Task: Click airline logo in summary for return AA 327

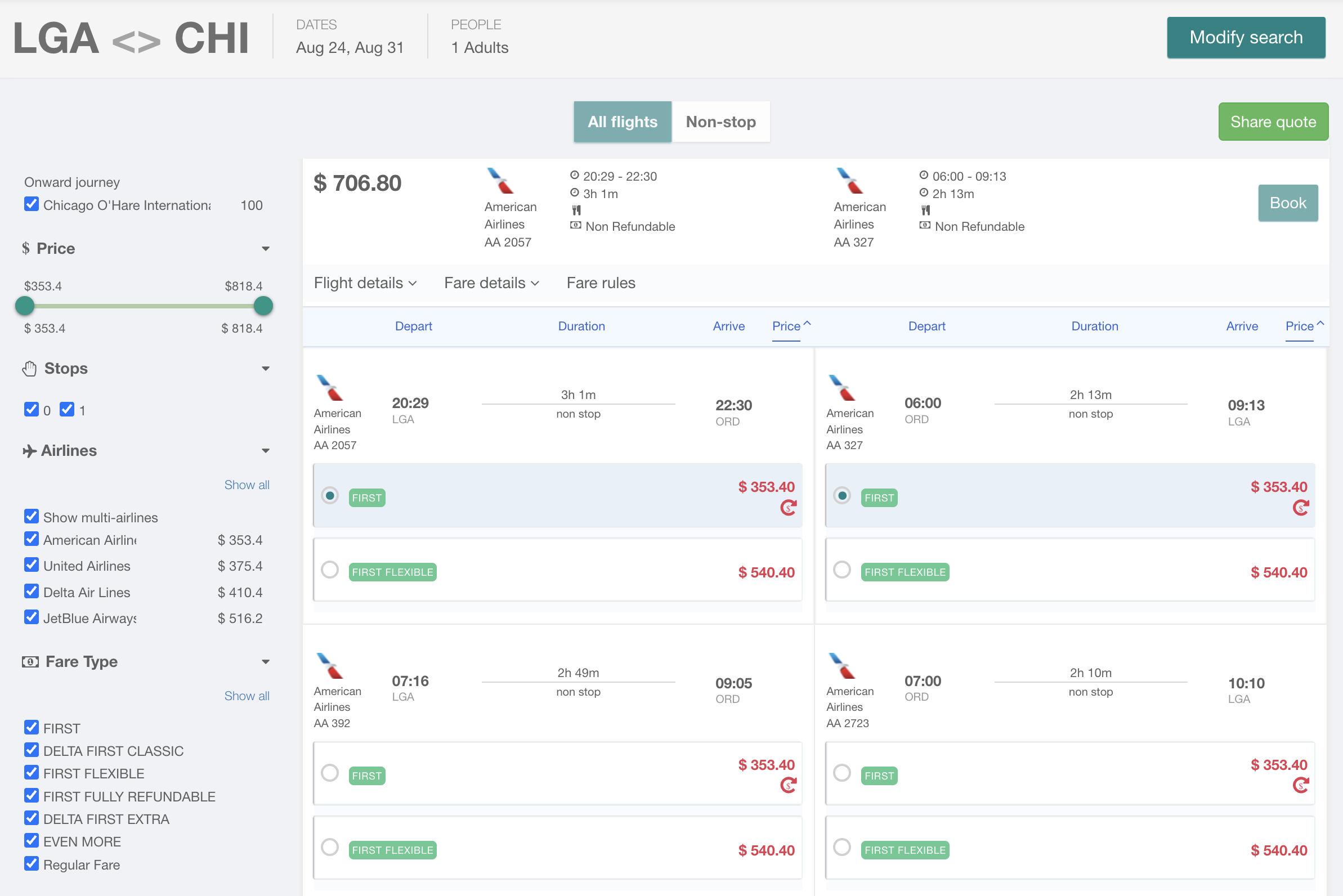Action: tap(850, 181)
